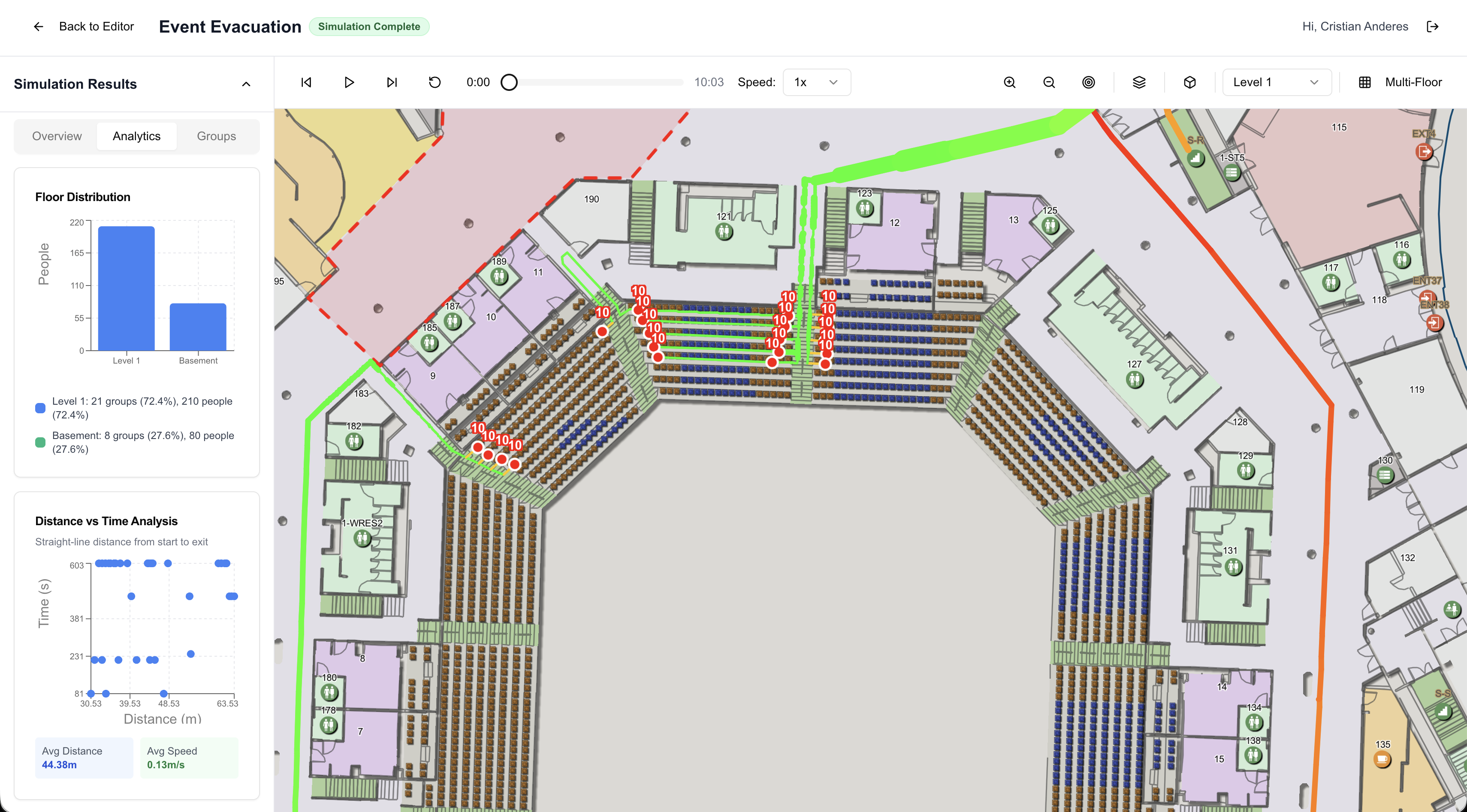Screen dimensions: 1467x812
Task: Skip to the simulation end
Action: coord(392,82)
